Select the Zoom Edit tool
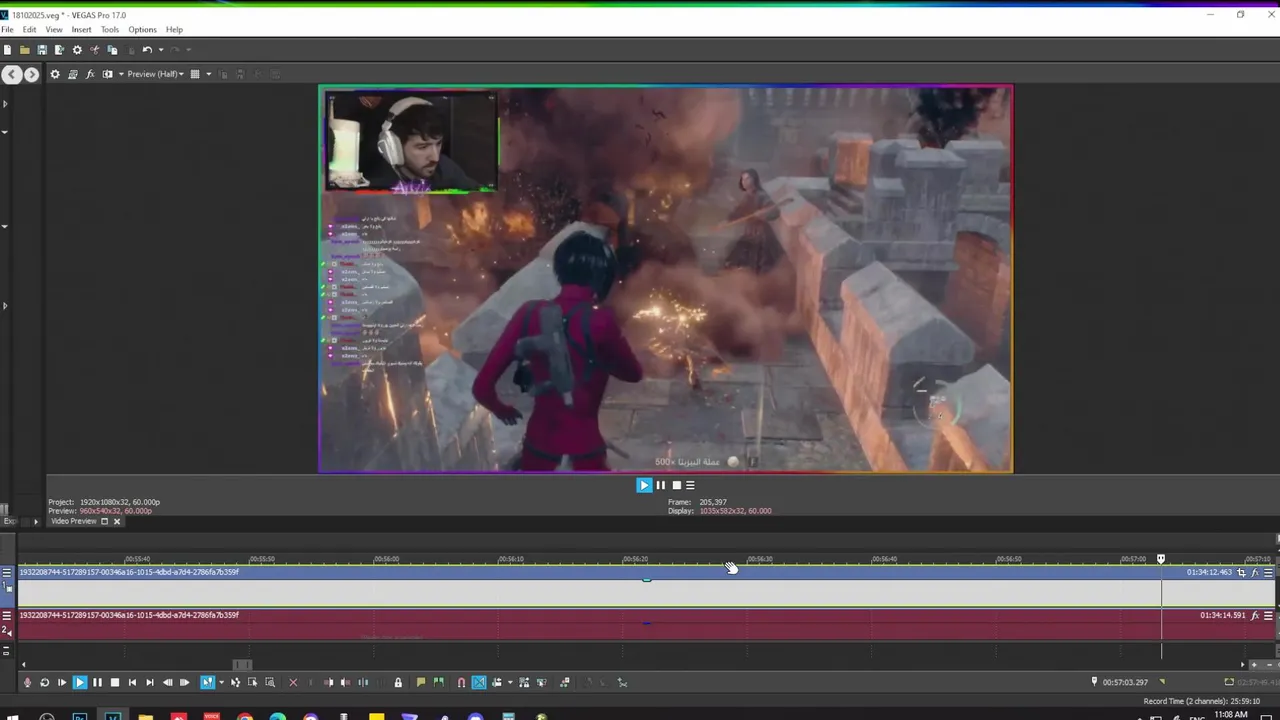The height and width of the screenshot is (720, 1280). [270, 682]
